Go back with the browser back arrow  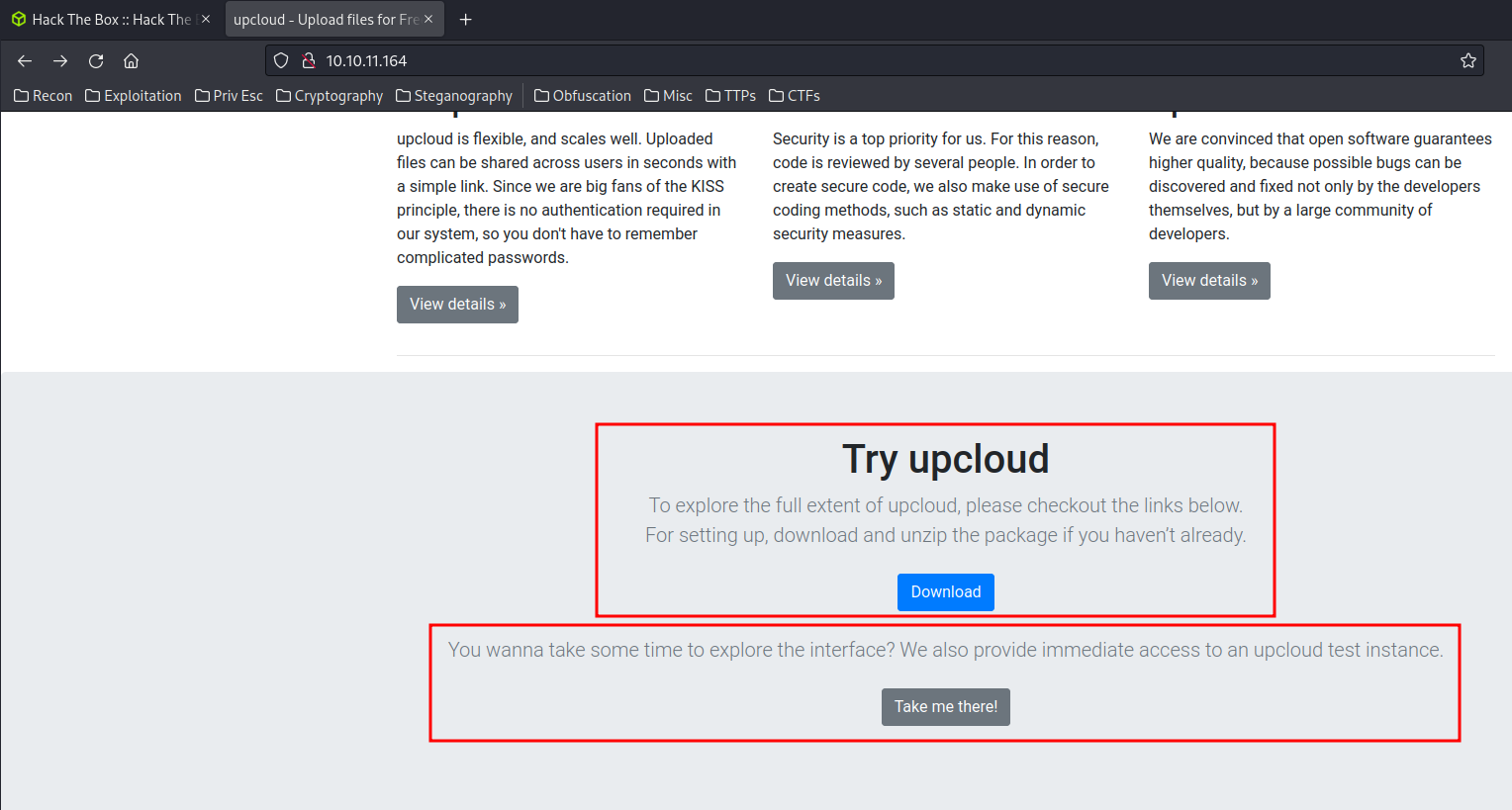pyautogui.click(x=25, y=61)
